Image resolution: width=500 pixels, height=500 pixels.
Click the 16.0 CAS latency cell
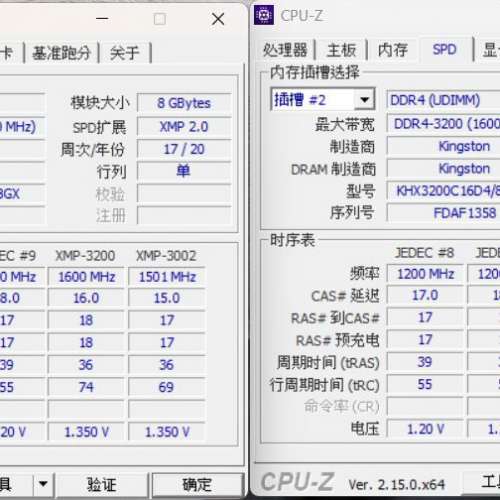point(86,298)
